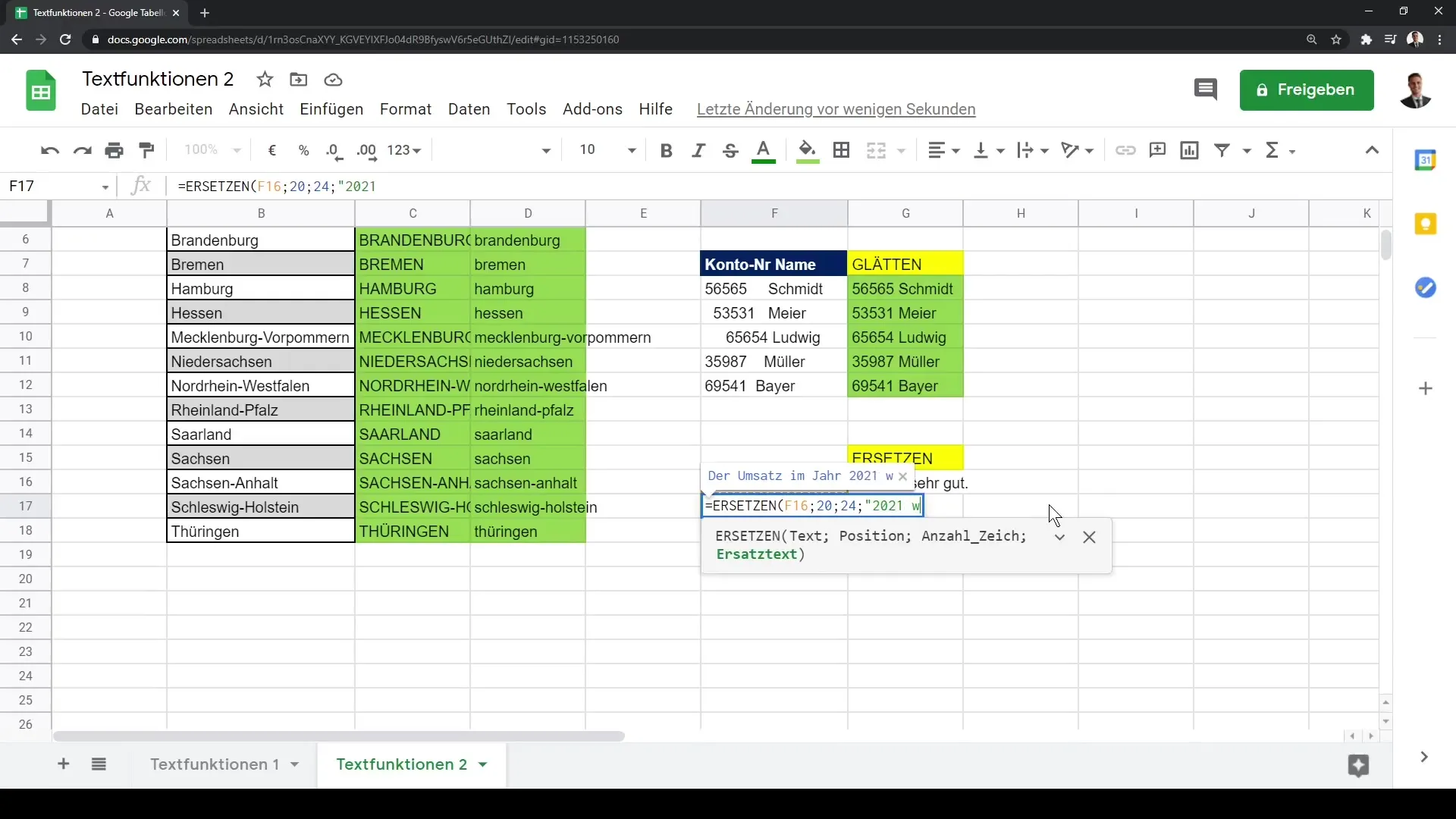Image resolution: width=1456 pixels, height=819 pixels.
Task: Merge cells icon in toolbar
Action: tap(877, 150)
